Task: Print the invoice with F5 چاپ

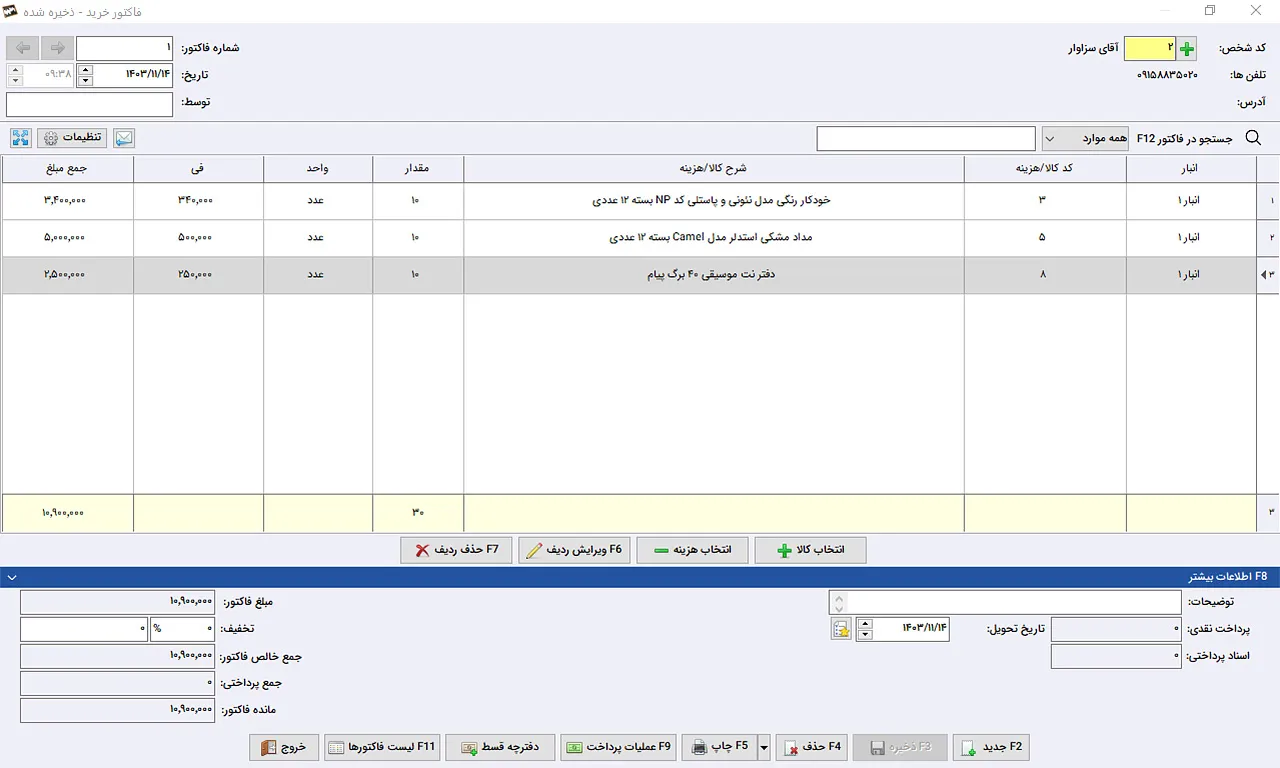Action: pyautogui.click(x=719, y=747)
